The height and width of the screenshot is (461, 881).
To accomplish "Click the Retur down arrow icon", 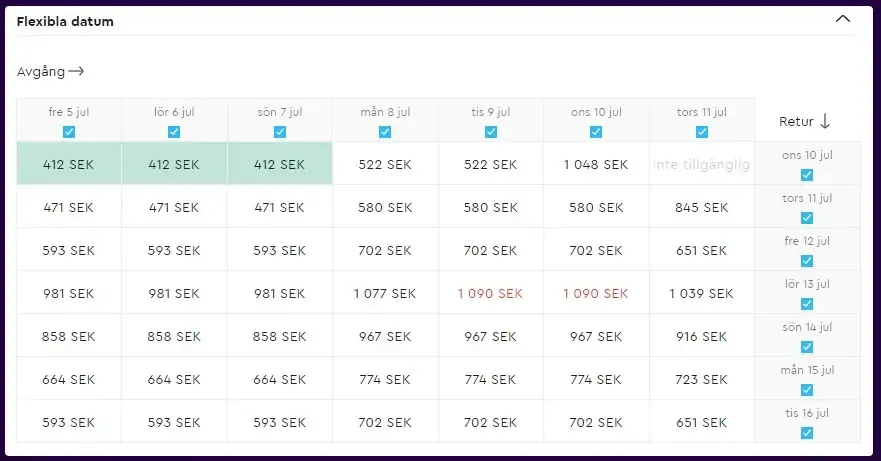I will [x=825, y=121].
